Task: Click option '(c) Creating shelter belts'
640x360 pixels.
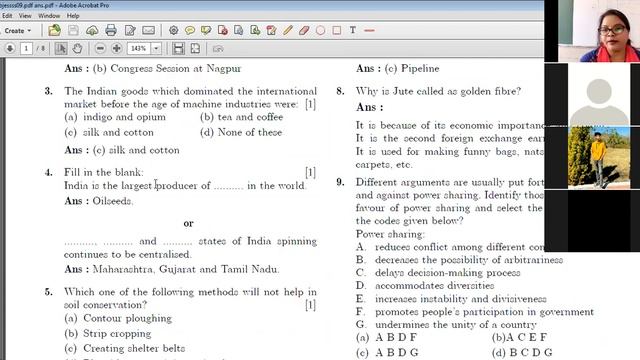Action: (x=124, y=348)
